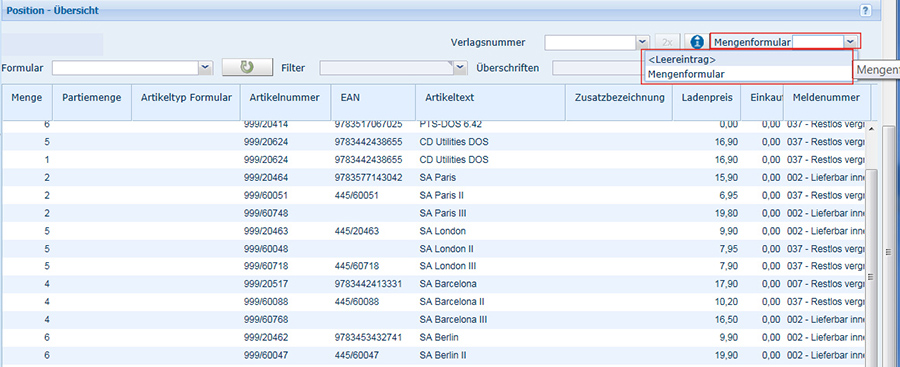Click the Zusatzbezeichnung column header
The width and height of the screenshot is (900, 367).
point(619,103)
